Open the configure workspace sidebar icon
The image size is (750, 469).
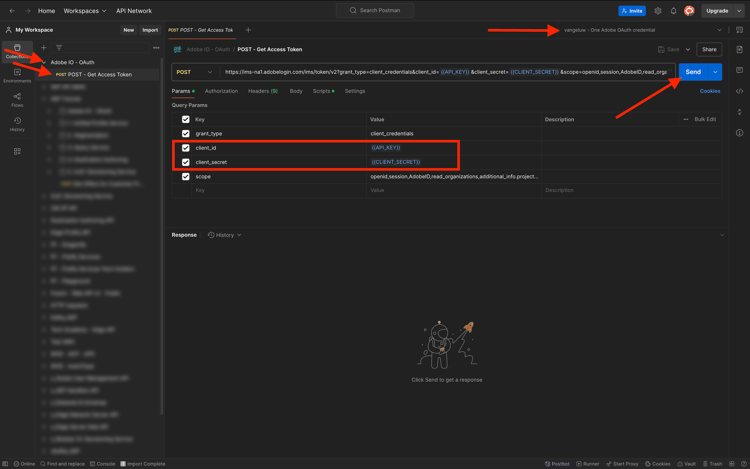point(17,151)
